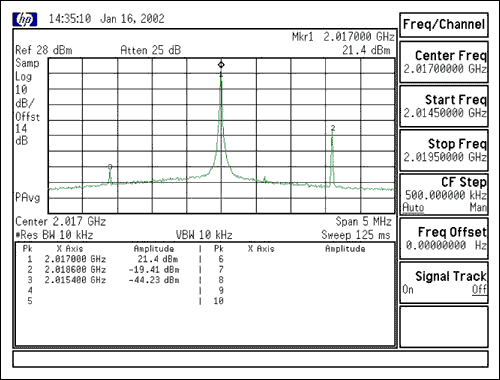
Task: Click the Ref 28 dBm label
Action: click(44, 50)
